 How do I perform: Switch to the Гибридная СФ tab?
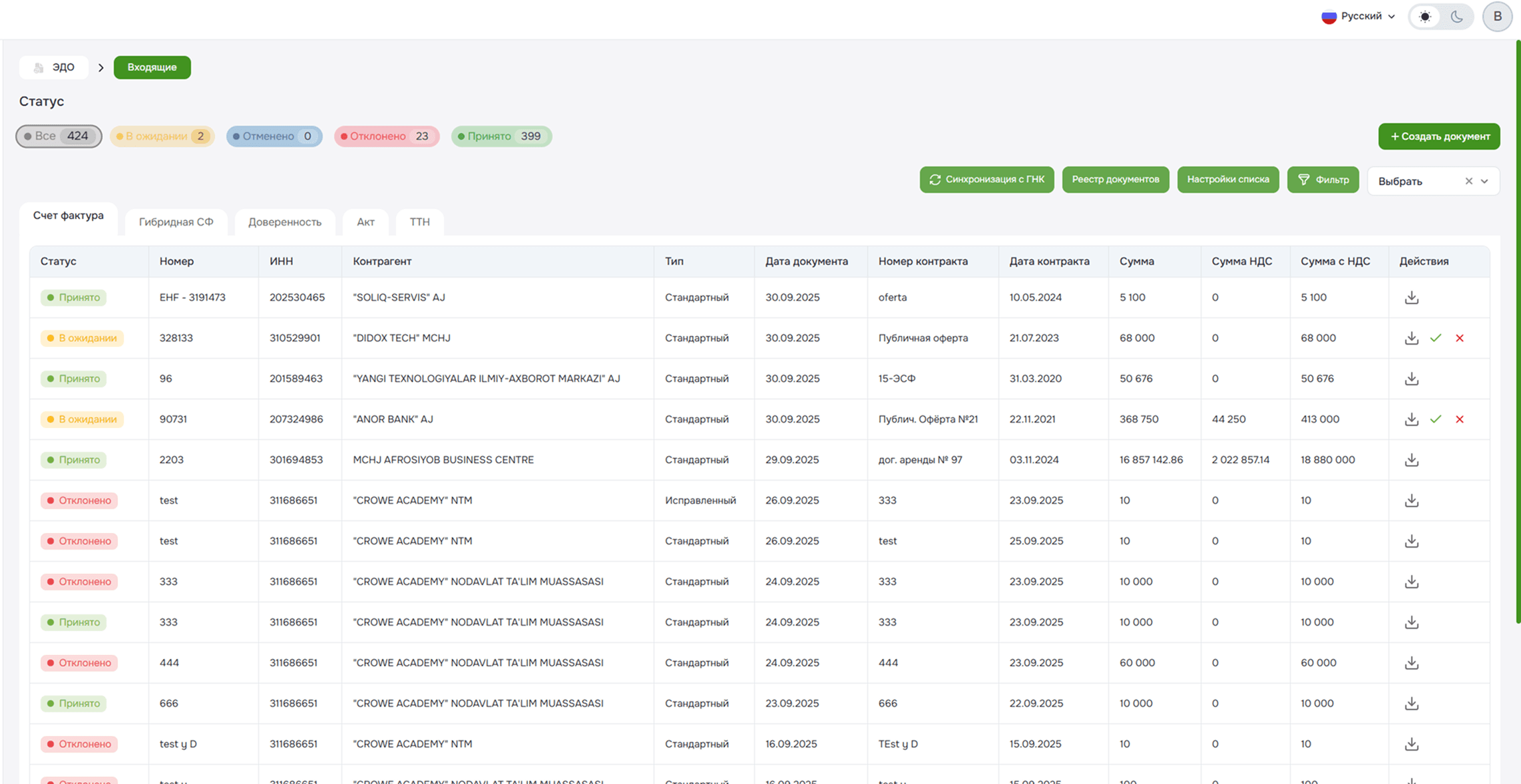[x=176, y=222]
